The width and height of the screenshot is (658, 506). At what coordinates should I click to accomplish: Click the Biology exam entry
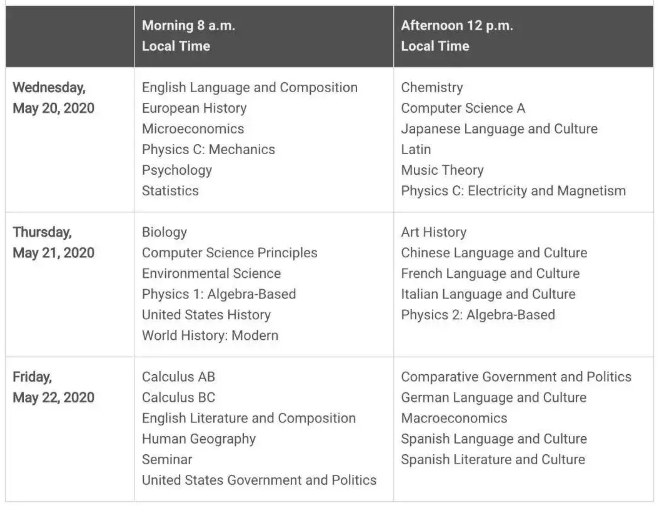164,232
